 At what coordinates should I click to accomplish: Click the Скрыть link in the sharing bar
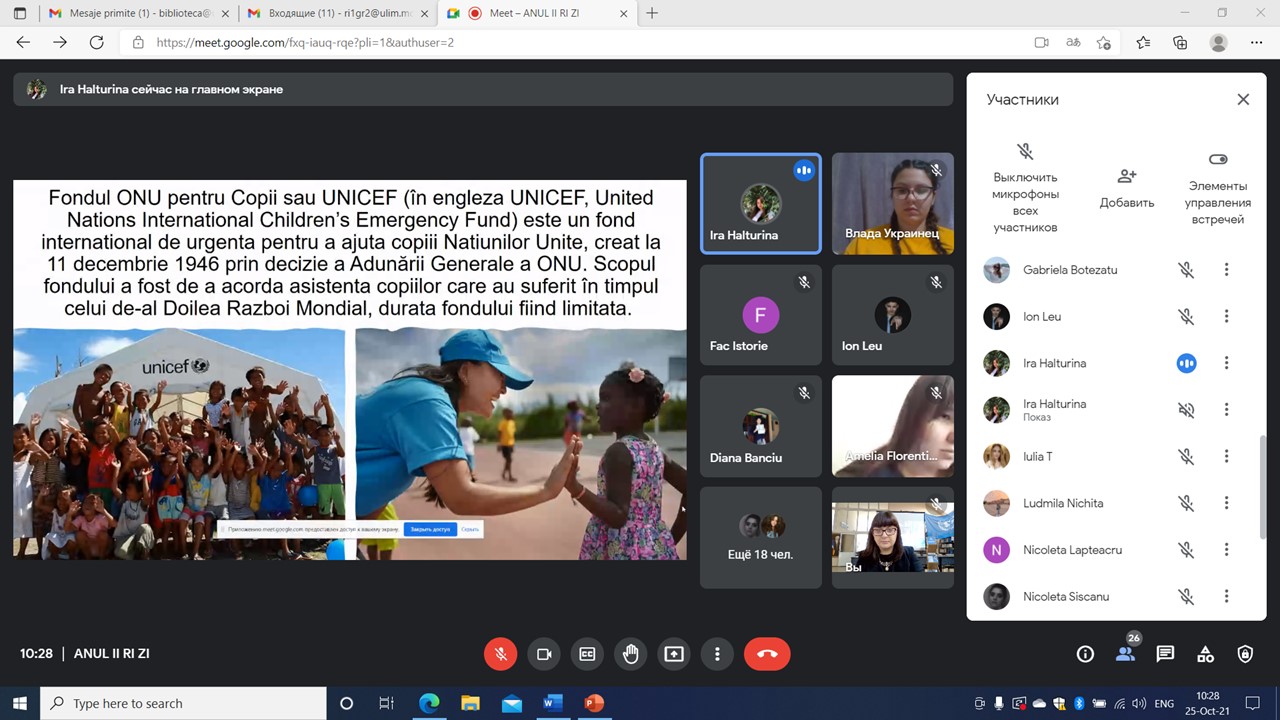(x=470, y=529)
